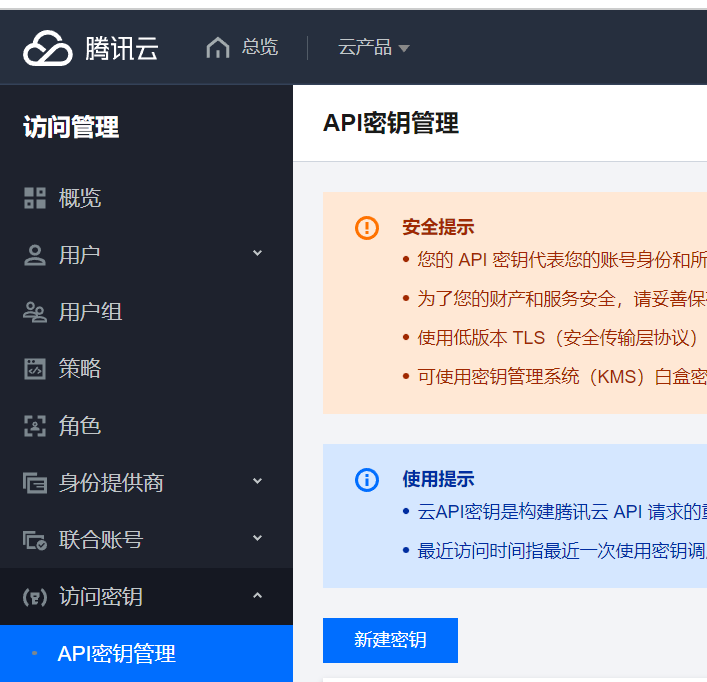Click the 用户组 group icon
707x682 pixels.
tap(35, 312)
